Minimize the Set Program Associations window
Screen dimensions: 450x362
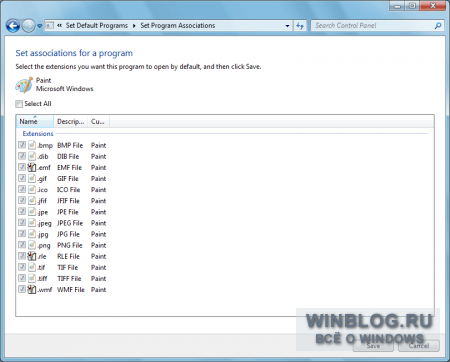[x=397, y=6]
